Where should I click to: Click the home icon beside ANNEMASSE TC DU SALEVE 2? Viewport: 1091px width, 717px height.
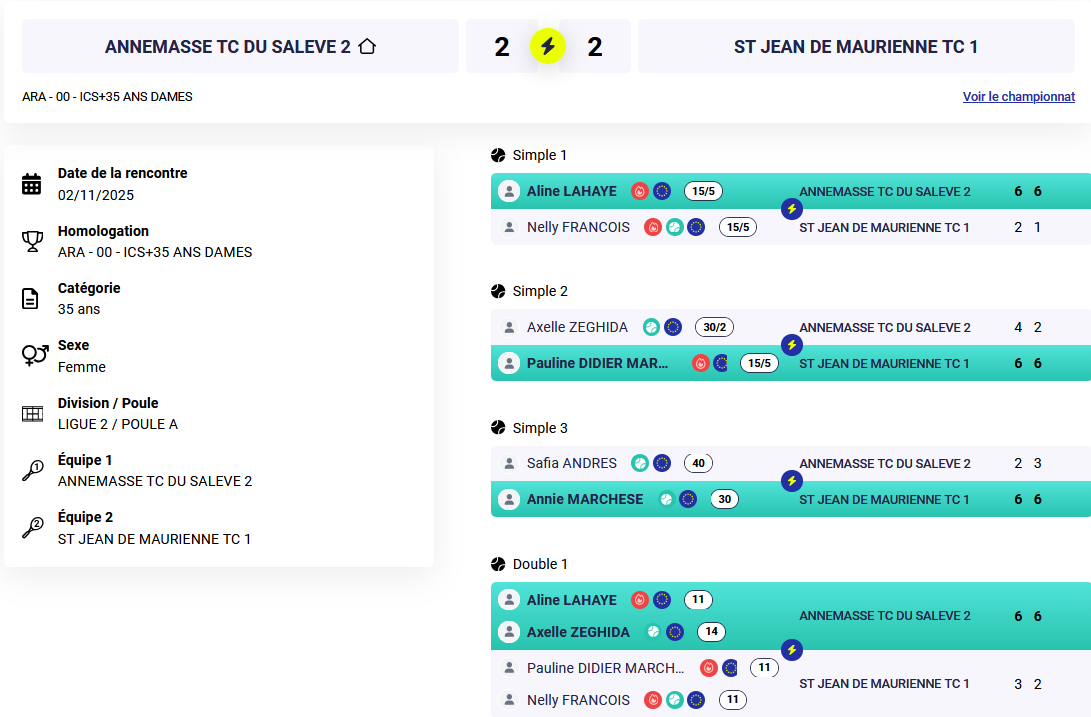tap(367, 46)
